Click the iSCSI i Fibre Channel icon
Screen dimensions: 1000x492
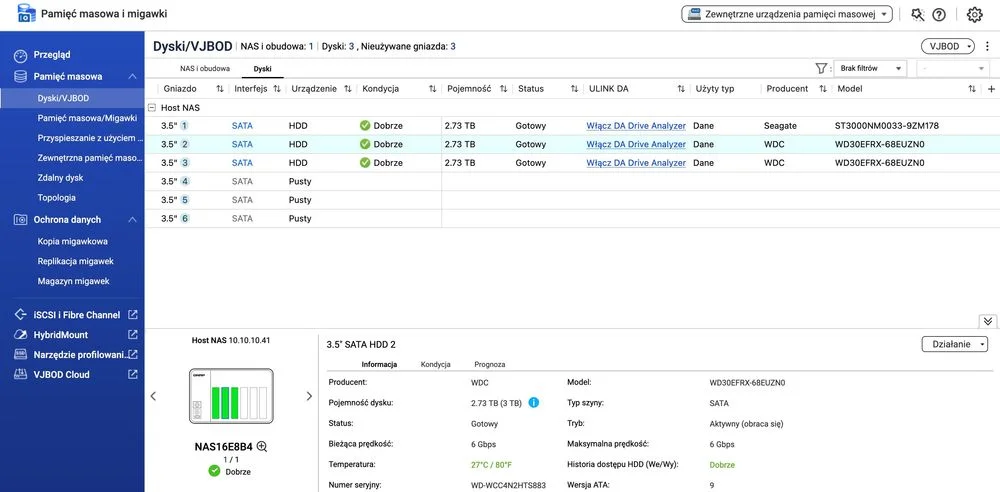coord(21,315)
